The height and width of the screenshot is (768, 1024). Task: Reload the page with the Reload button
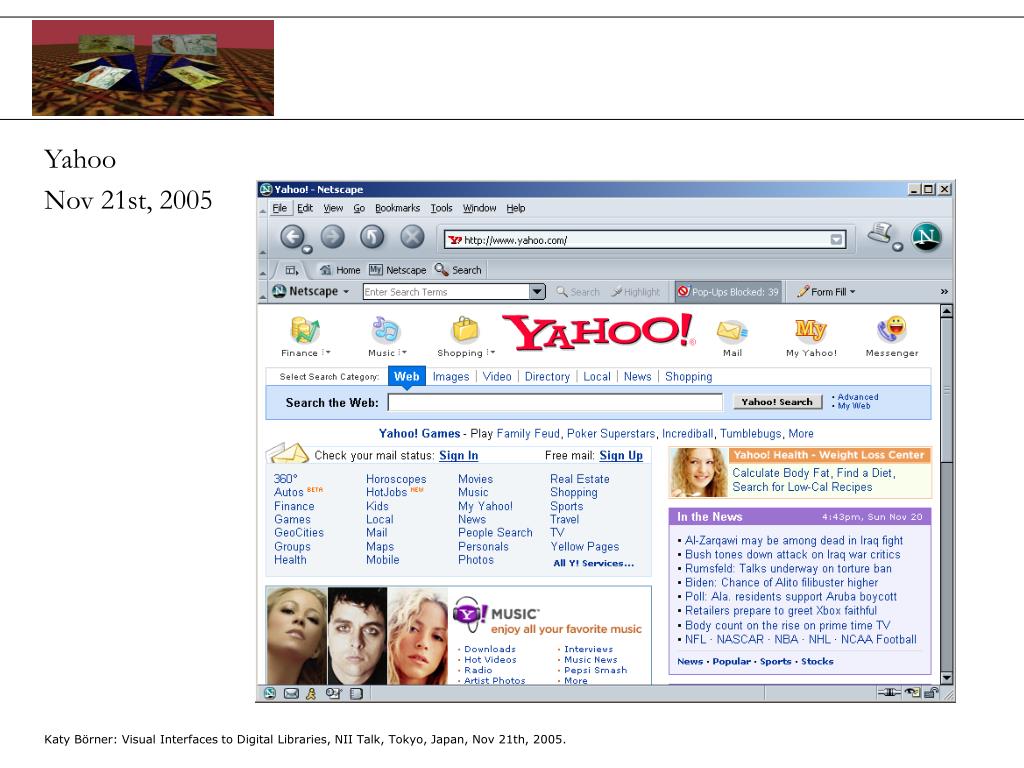tap(372, 236)
